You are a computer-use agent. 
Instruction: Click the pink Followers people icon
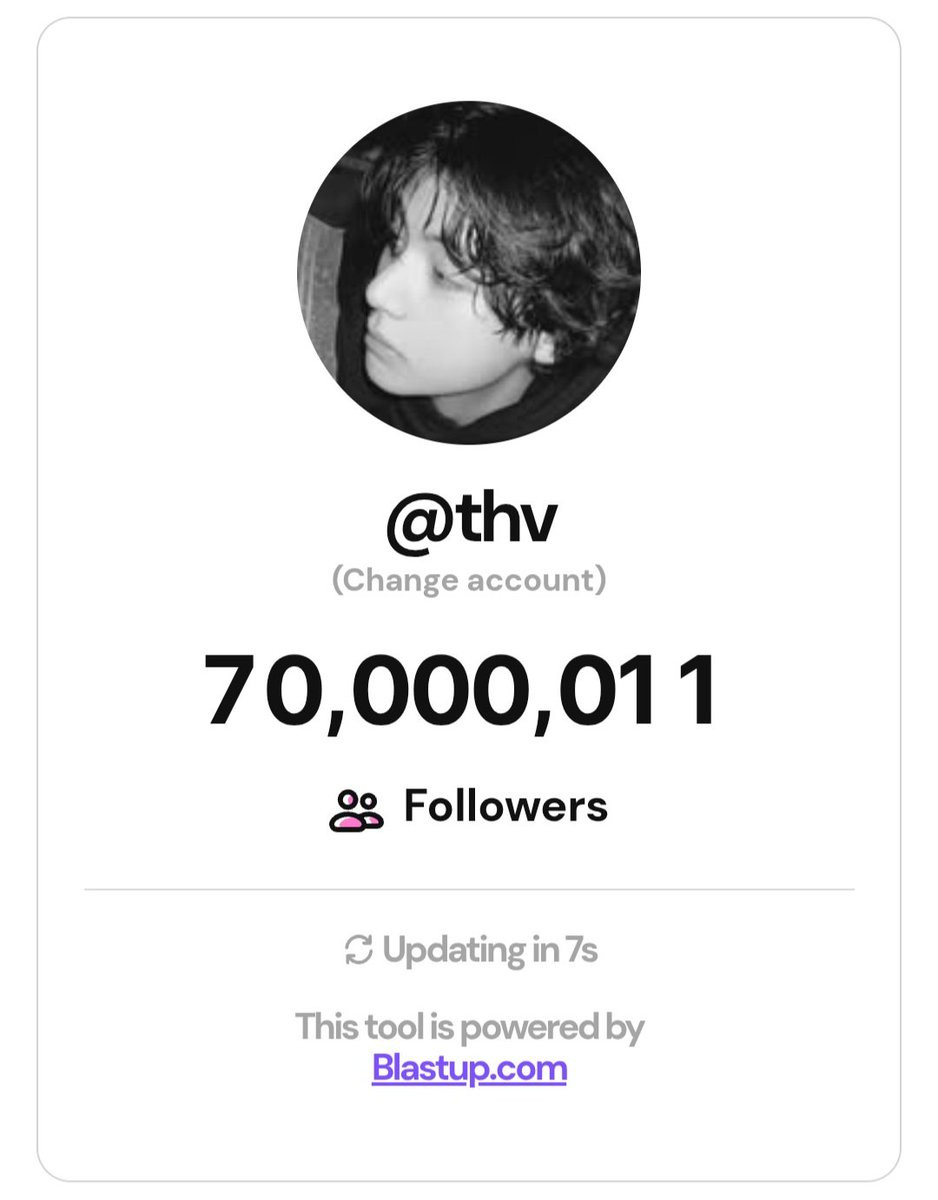click(x=356, y=810)
